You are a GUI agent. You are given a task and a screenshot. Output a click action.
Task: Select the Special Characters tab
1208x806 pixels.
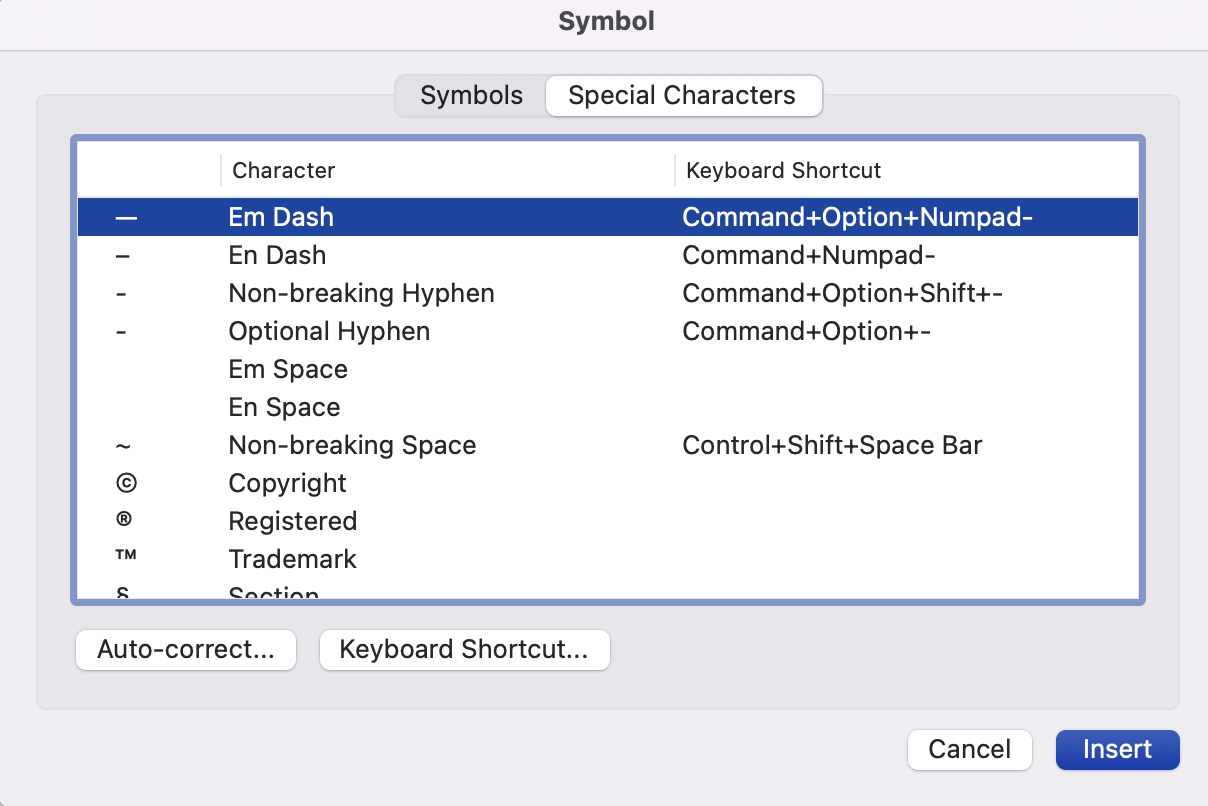point(682,96)
